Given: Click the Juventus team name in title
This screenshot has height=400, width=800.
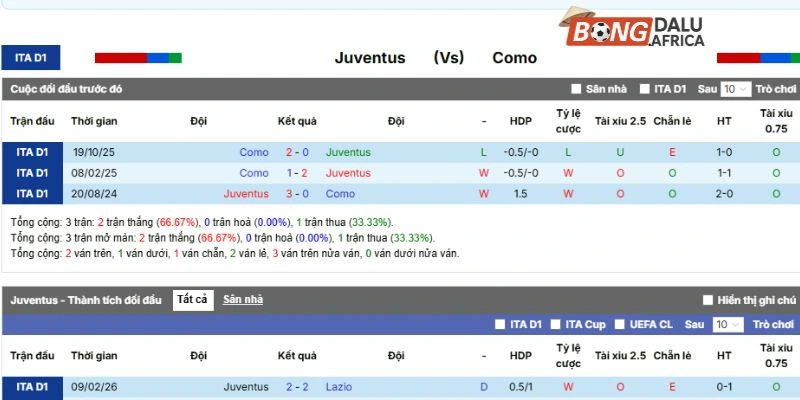Looking at the screenshot, I should [370, 58].
